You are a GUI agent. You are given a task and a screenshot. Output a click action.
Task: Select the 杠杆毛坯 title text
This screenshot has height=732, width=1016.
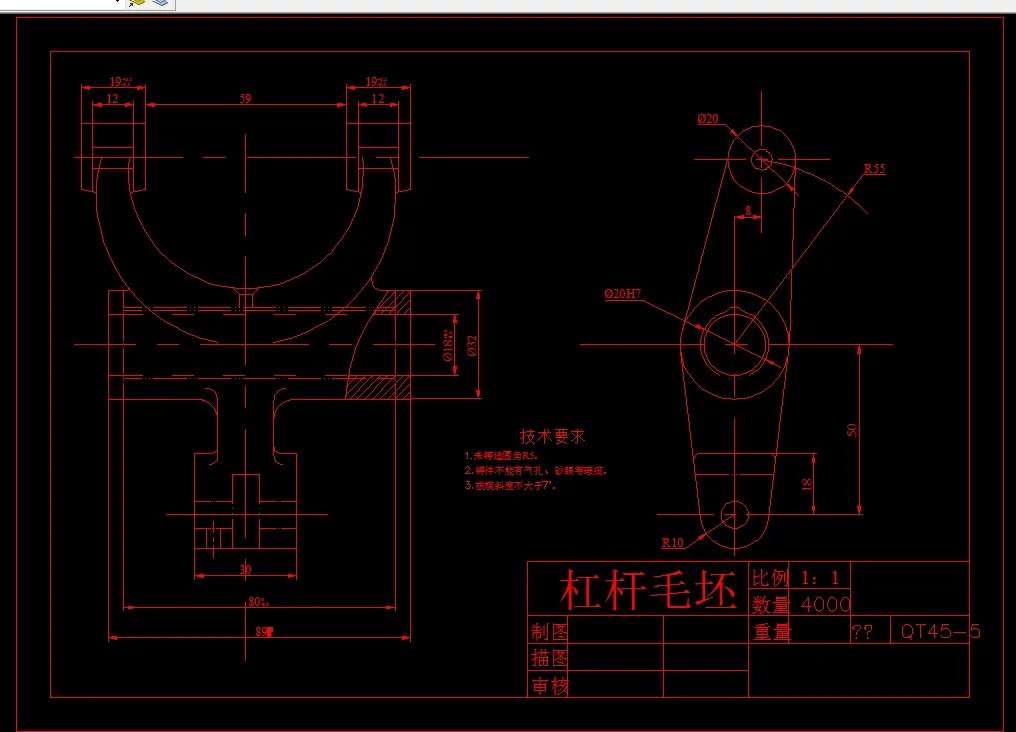647,589
